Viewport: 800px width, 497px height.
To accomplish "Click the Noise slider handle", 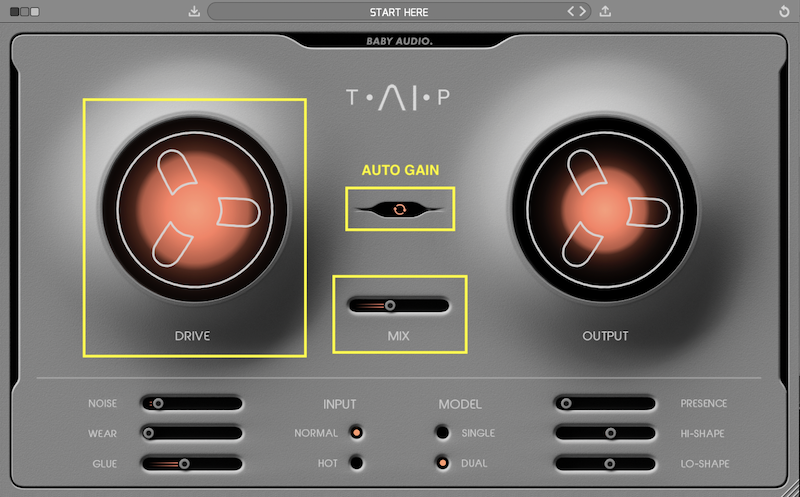I will (158, 404).
